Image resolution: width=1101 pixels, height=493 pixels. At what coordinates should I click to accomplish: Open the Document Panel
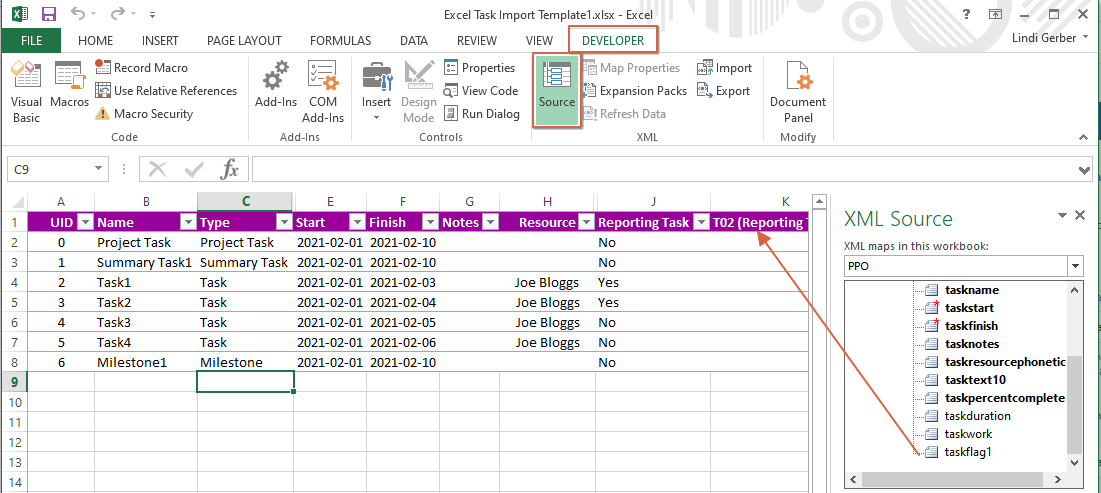coord(798,93)
